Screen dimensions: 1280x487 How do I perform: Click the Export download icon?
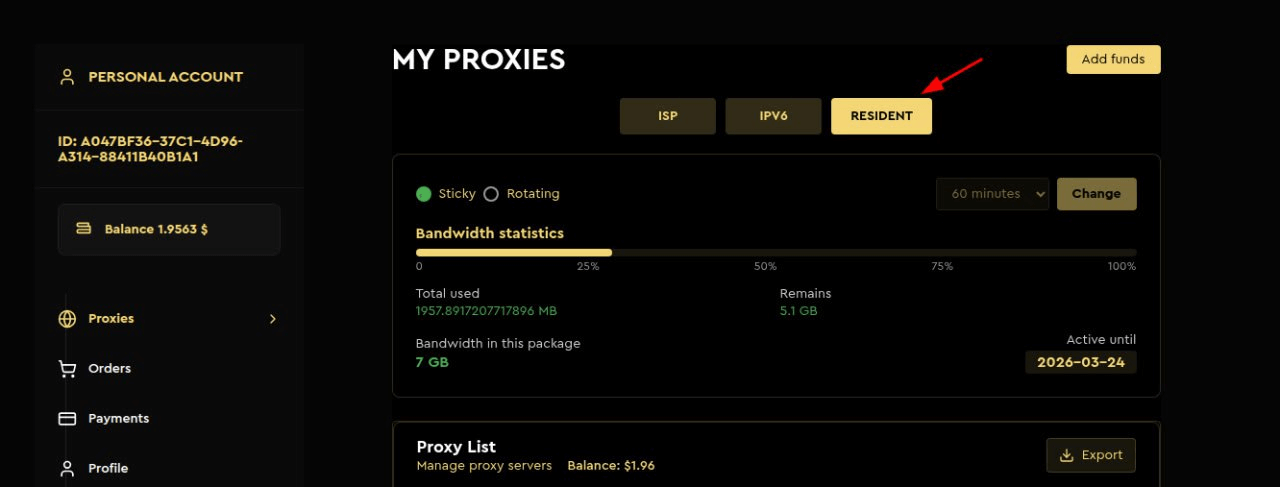(1066, 455)
